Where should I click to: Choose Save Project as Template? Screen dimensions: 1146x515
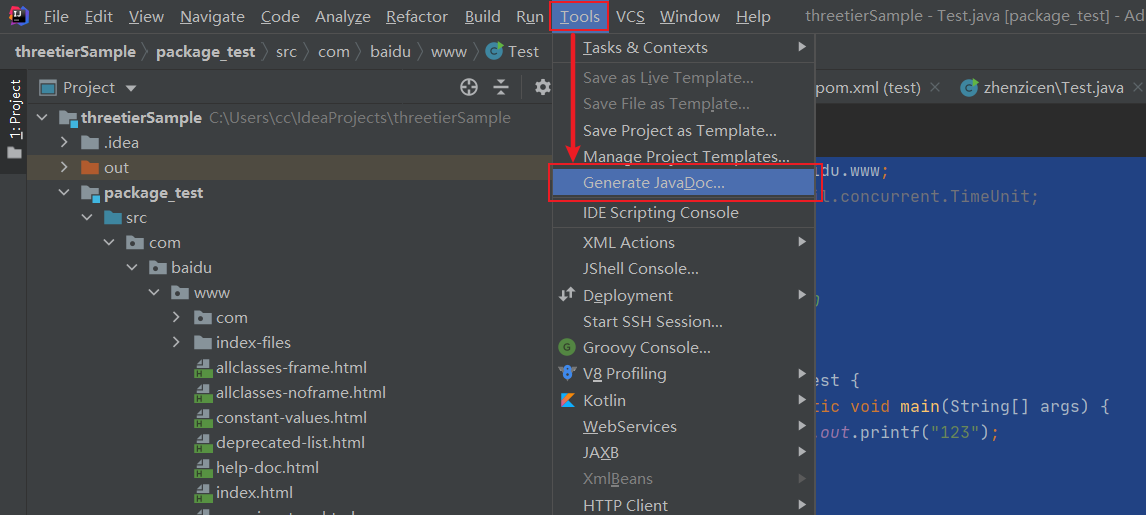[679, 130]
